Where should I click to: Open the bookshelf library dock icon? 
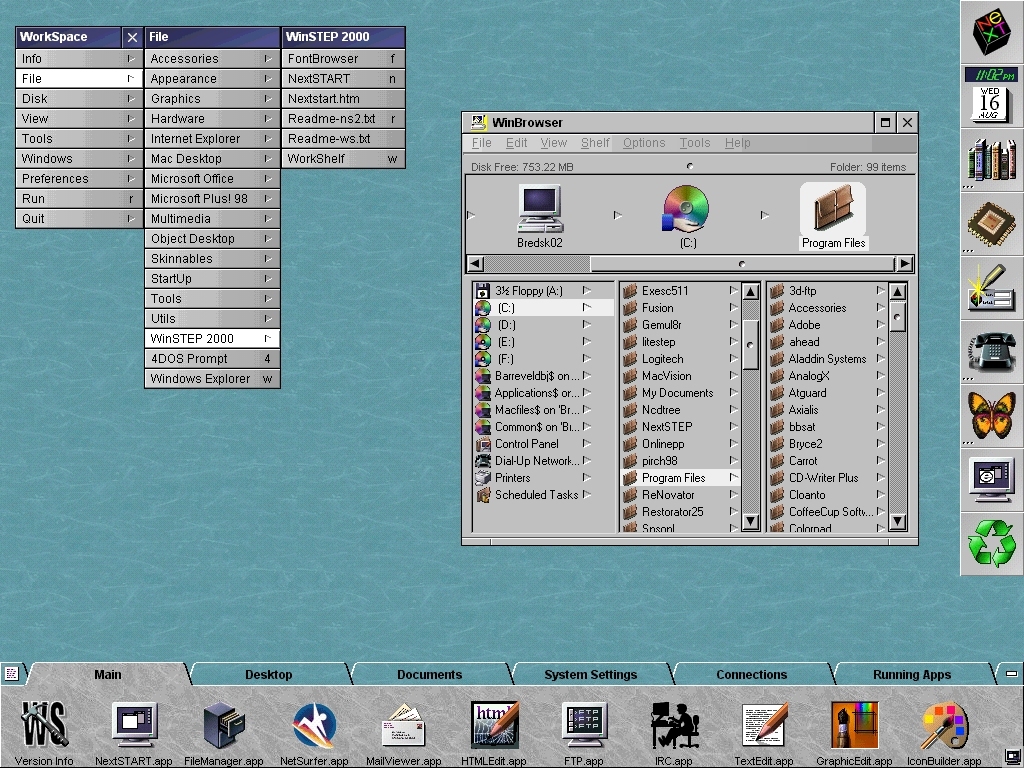pyautogui.click(x=991, y=160)
